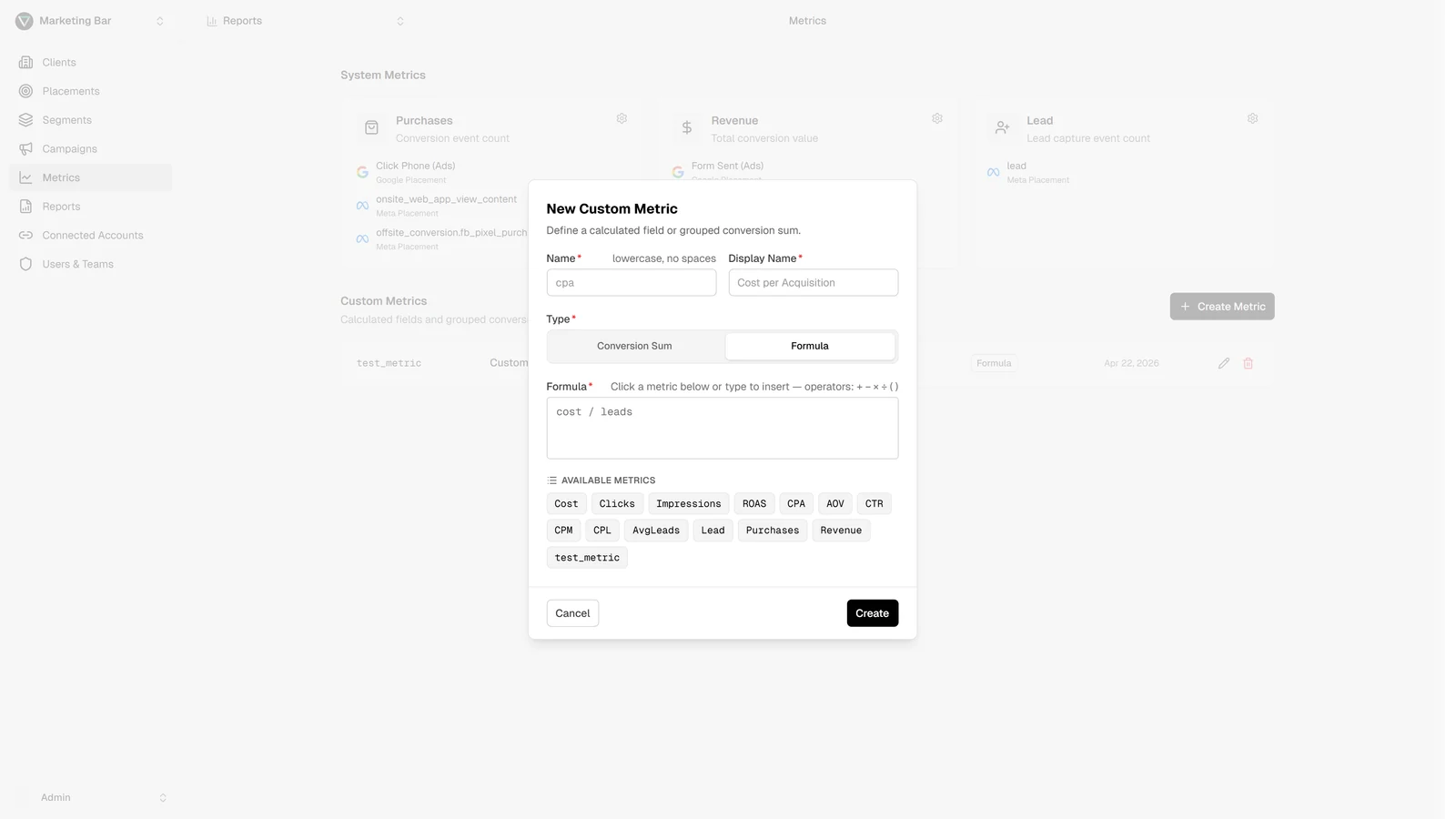Open the Clients sidebar icon
The image size is (1456, 819).
coord(25,63)
